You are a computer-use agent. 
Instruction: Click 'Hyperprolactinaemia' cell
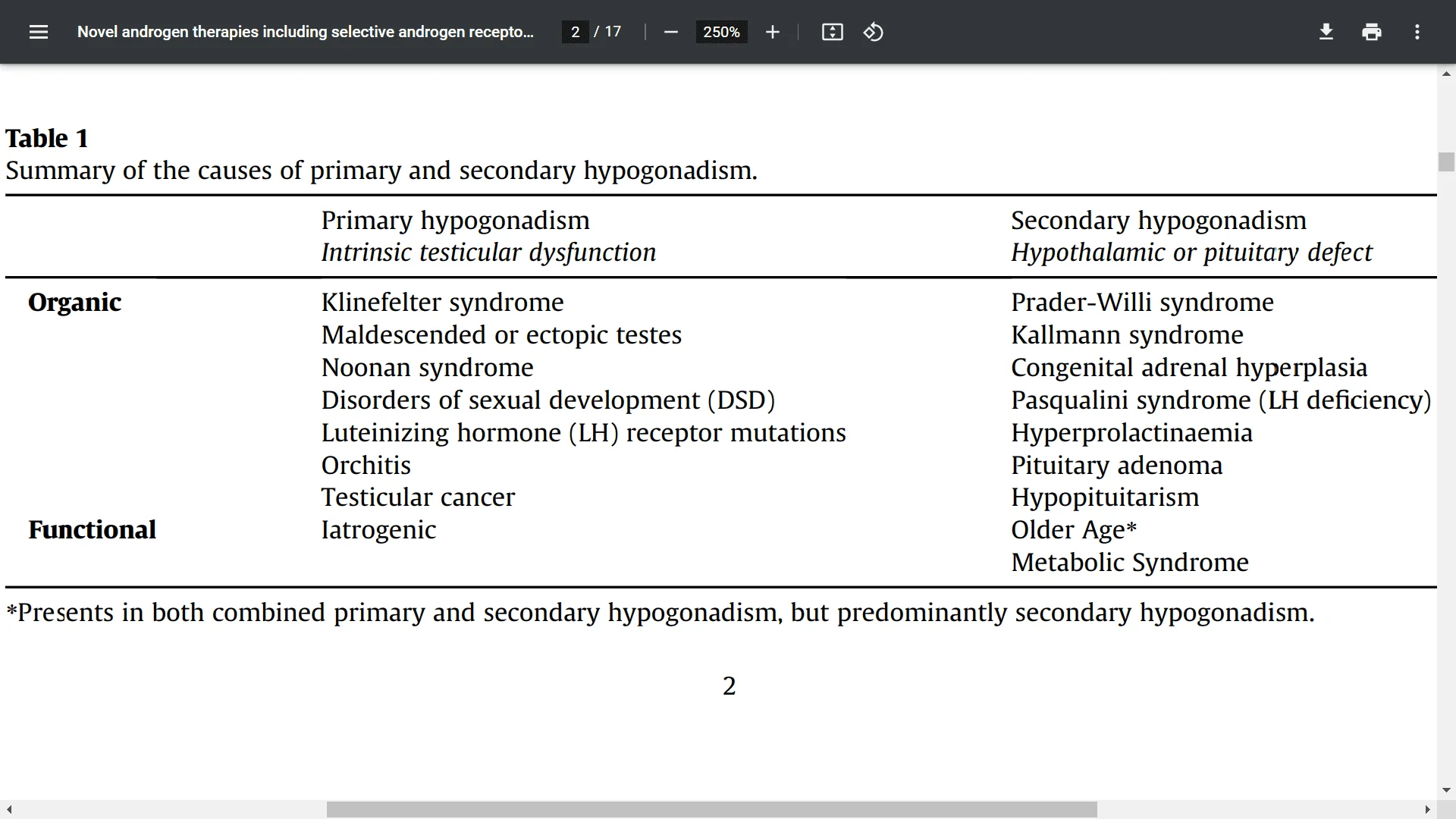1131,432
